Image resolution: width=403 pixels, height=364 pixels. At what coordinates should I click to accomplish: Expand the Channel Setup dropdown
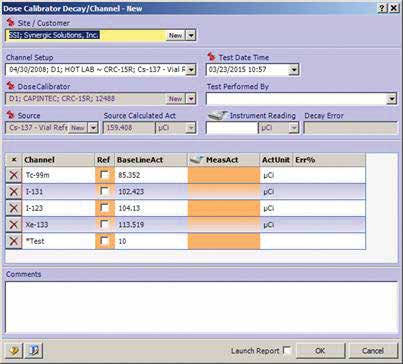click(x=191, y=70)
